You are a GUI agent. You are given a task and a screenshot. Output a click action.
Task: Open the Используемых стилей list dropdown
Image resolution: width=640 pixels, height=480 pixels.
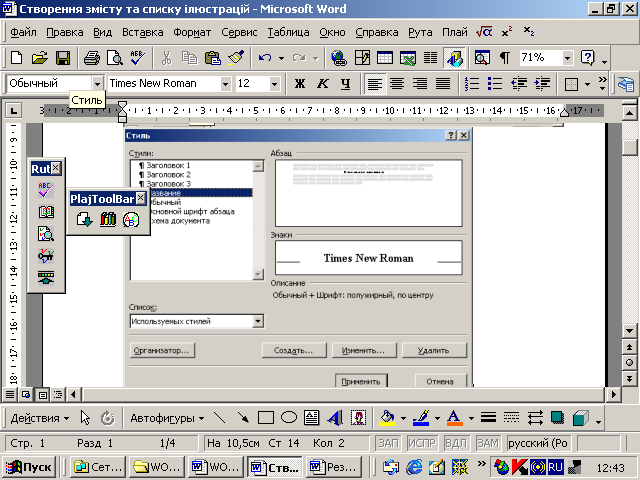[258, 321]
